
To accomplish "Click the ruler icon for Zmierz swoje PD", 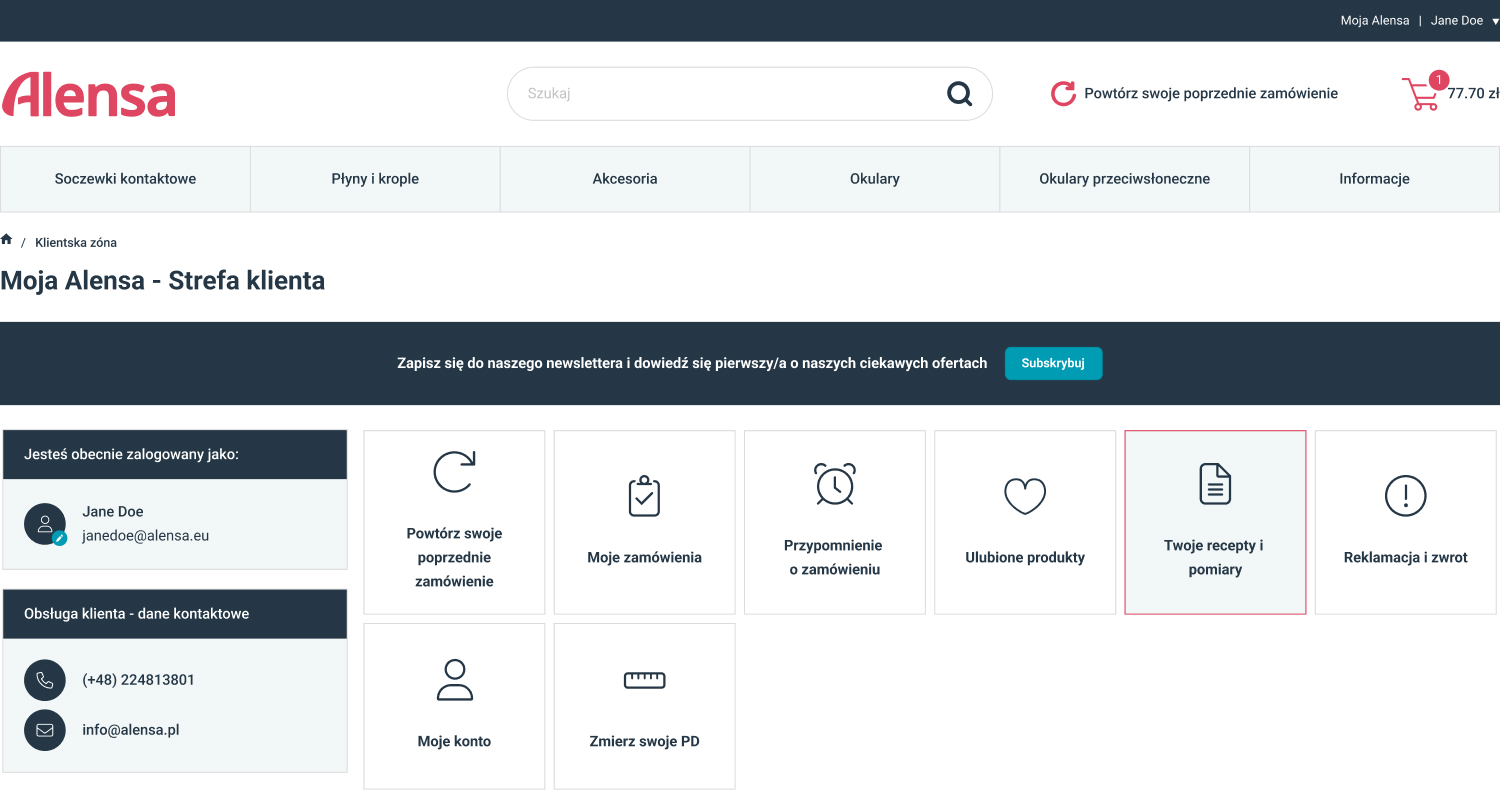I will coord(644,680).
